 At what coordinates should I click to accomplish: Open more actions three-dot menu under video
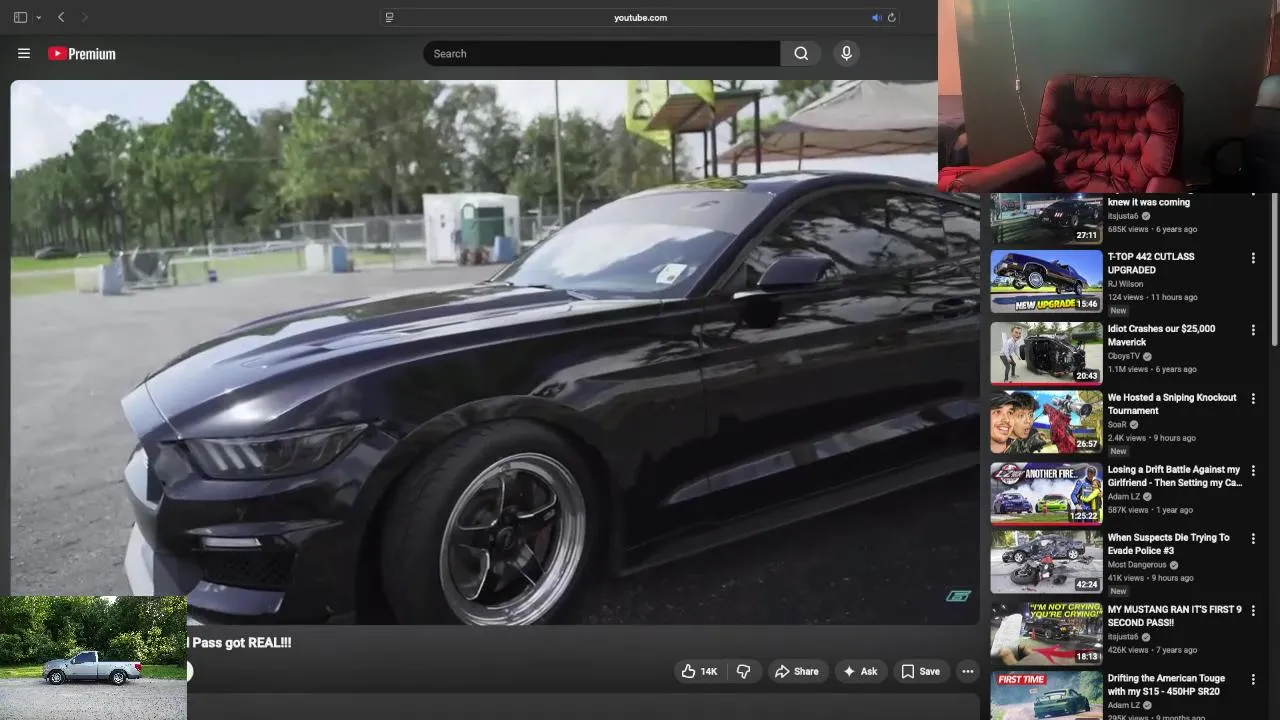pyautogui.click(x=967, y=671)
